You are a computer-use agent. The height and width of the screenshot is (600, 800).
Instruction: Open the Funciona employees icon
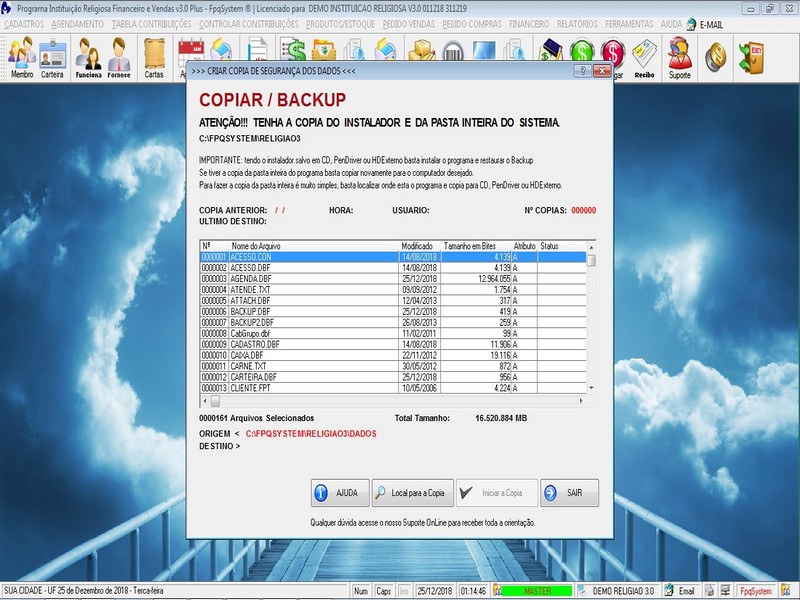88,58
